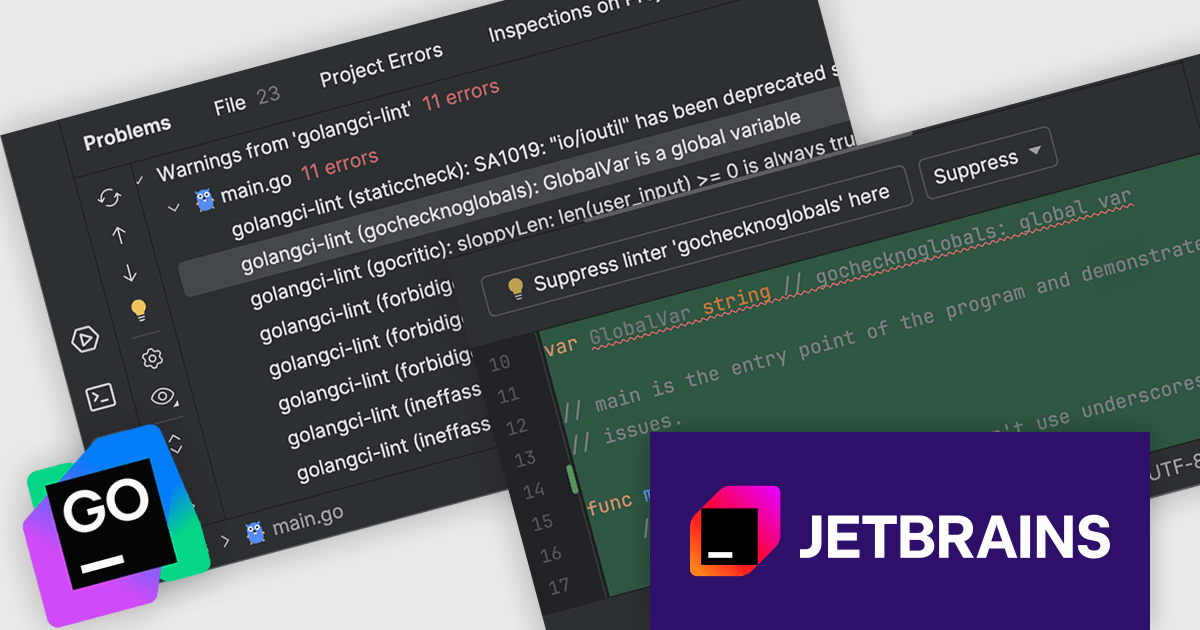The height and width of the screenshot is (630, 1200).
Task: Click the breadcrumb chevron before main.go
Action: (x=224, y=541)
